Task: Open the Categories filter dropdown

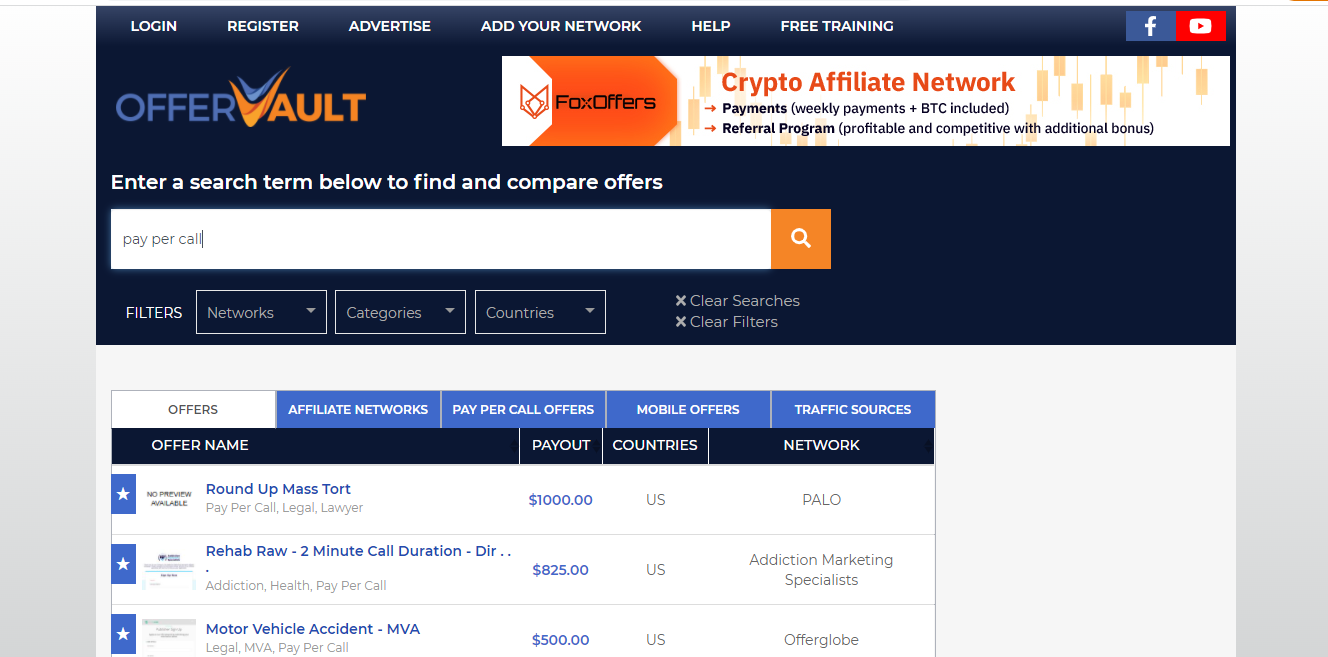Action: [400, 312]
